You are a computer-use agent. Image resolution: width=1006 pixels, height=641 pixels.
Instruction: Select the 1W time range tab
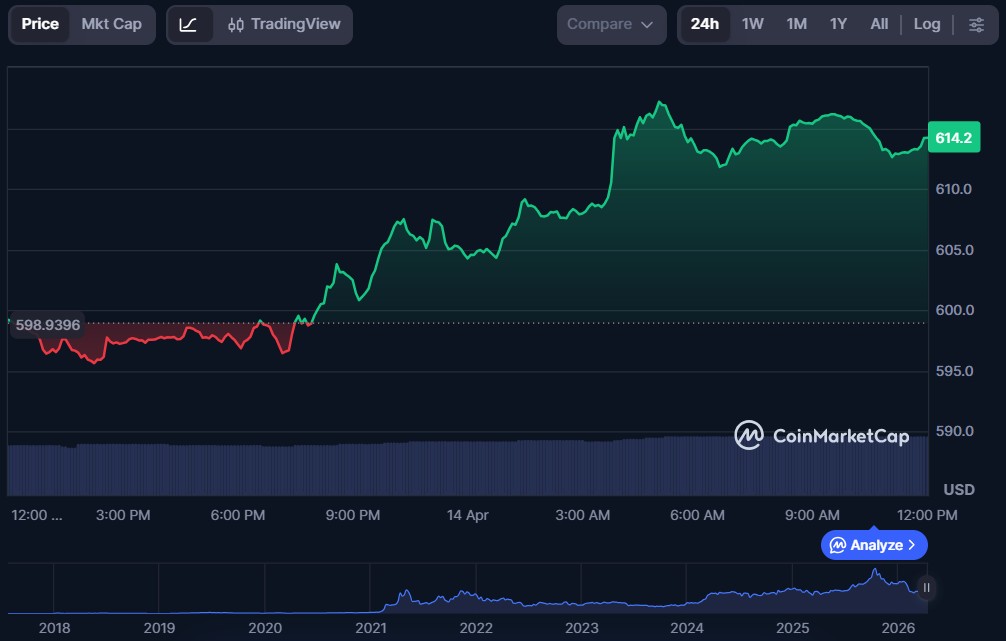(x=753, y=24)
